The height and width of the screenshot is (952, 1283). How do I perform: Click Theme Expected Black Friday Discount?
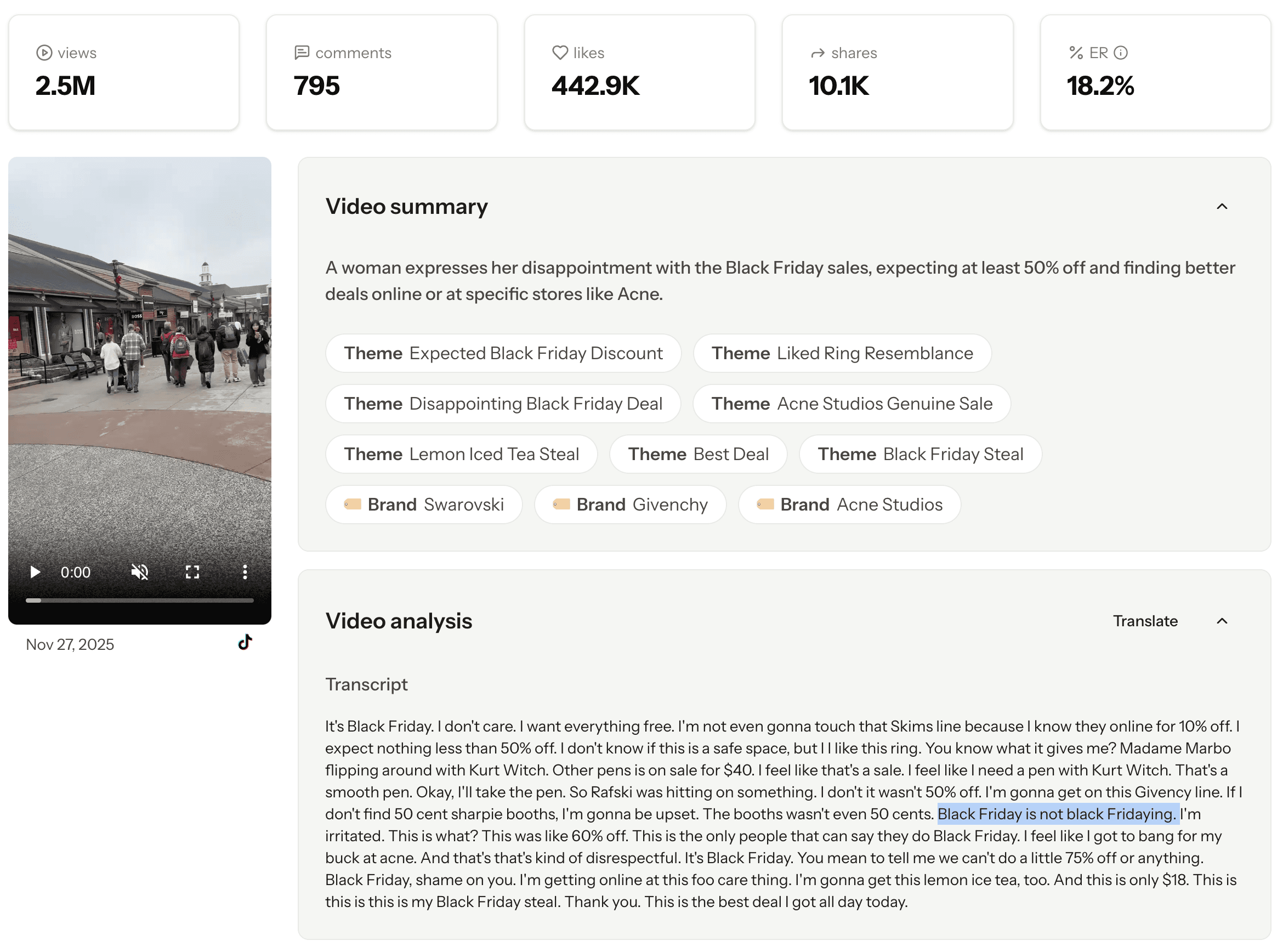503,353
